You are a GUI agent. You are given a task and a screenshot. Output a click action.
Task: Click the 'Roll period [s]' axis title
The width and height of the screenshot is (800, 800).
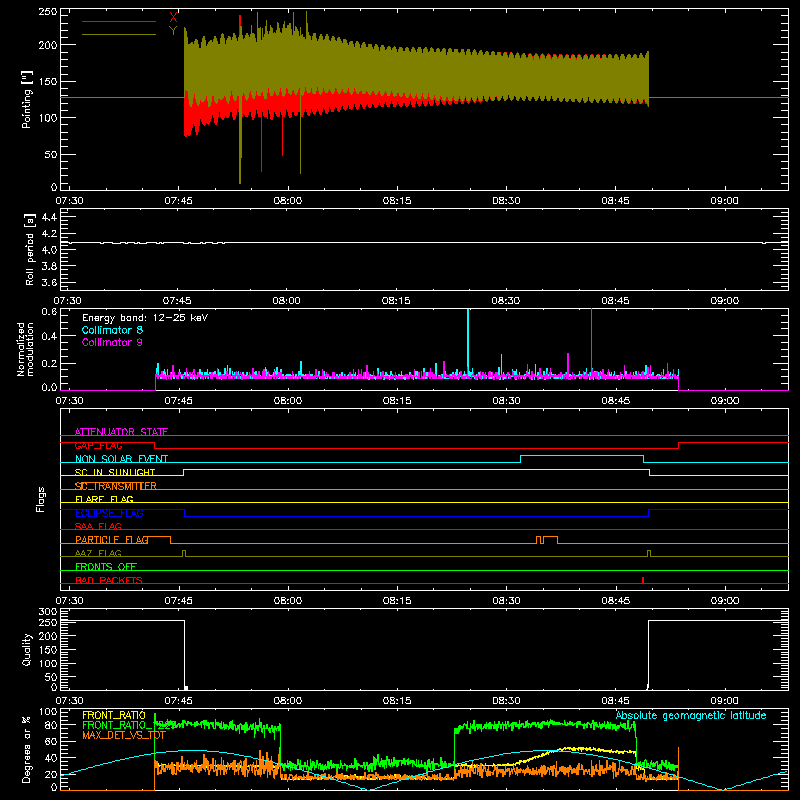coord(29,249)
